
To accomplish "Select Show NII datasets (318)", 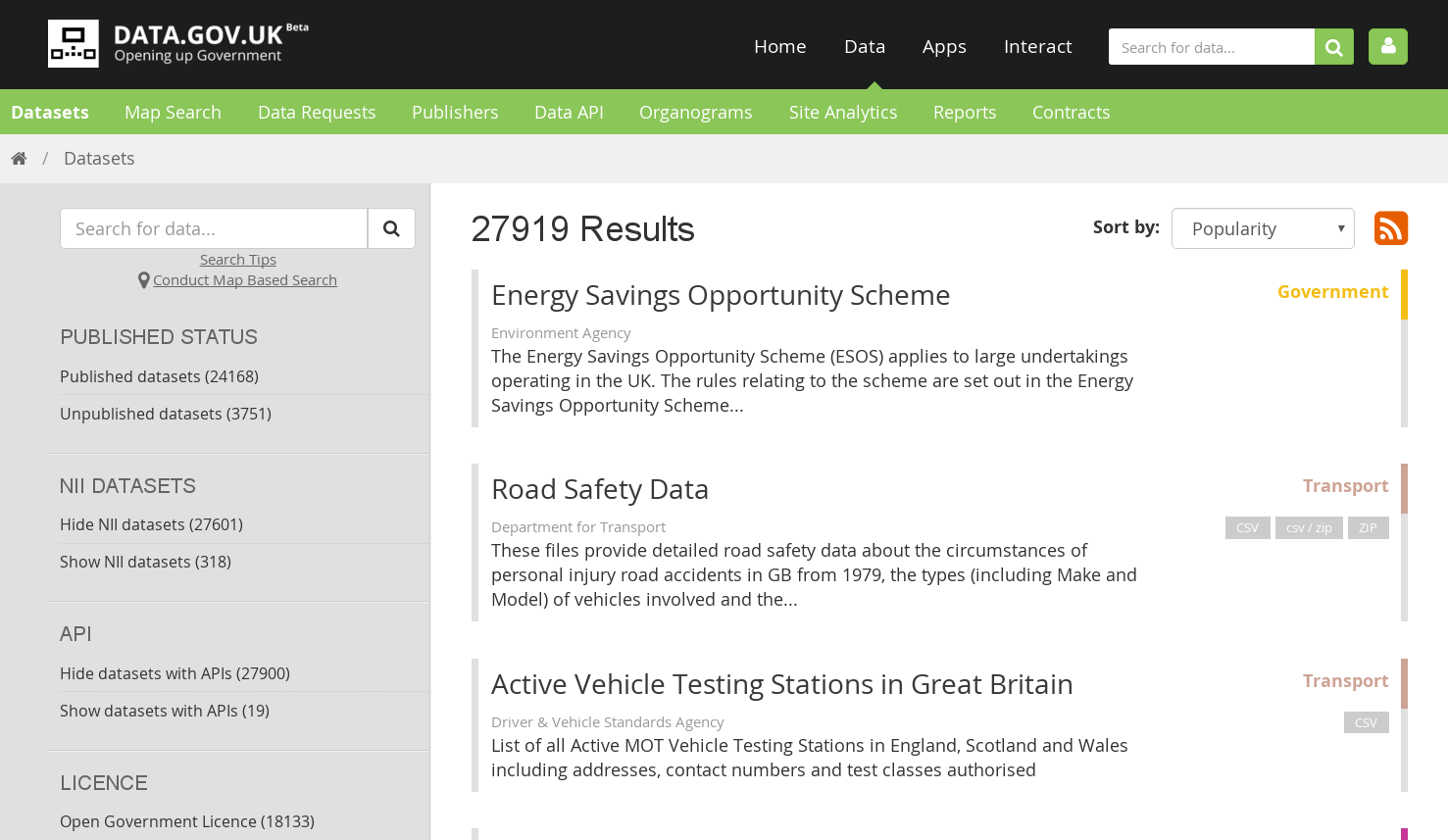I will (145, 562).
